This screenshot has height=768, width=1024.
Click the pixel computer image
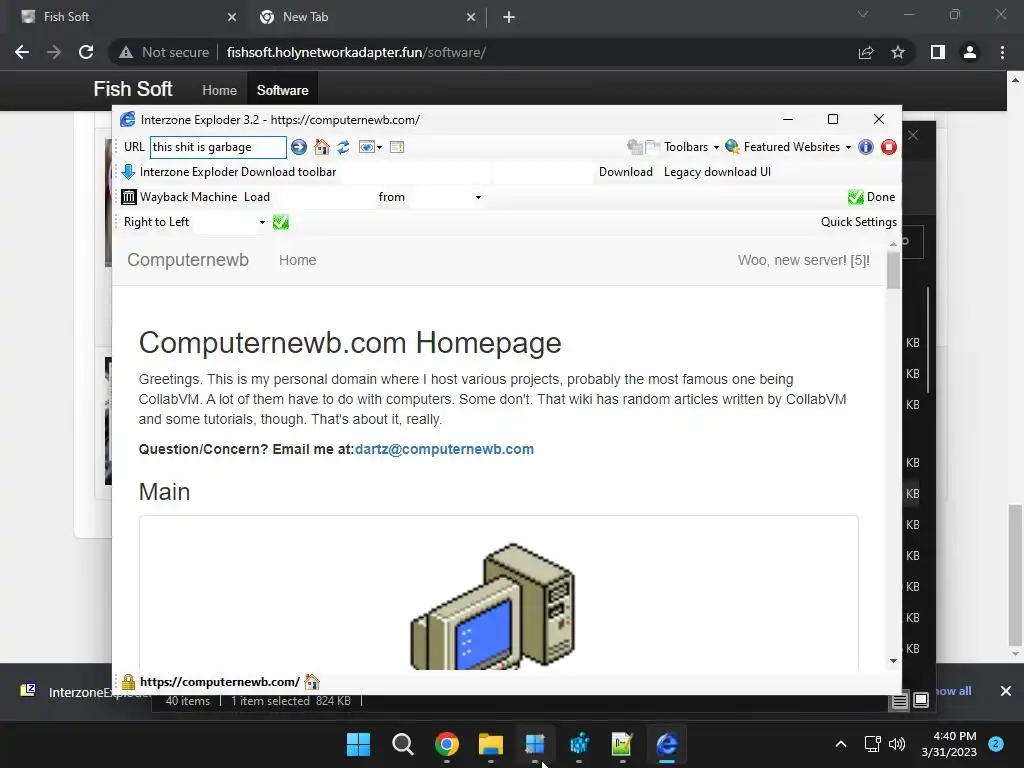(492, 606)
